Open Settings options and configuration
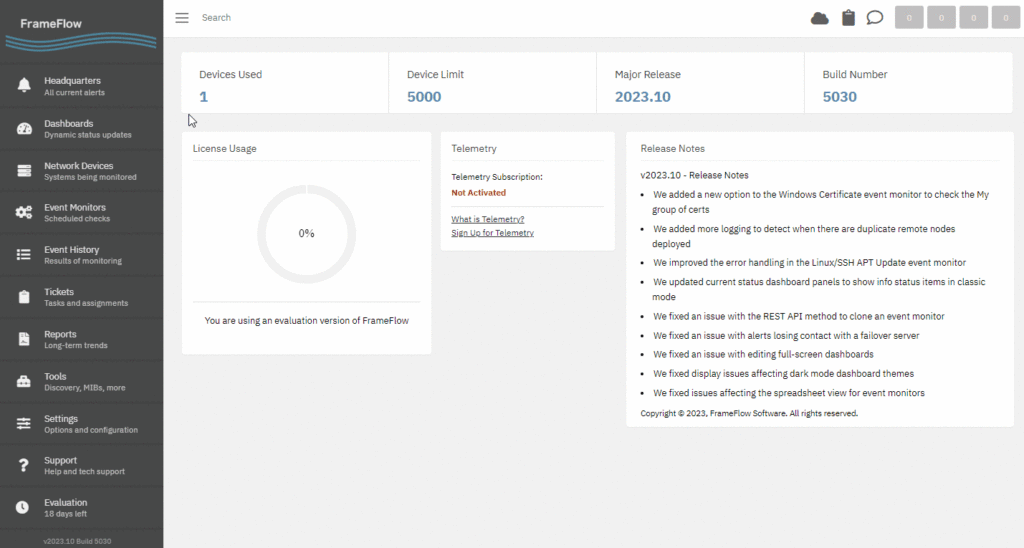 click(x=82, y=424)
